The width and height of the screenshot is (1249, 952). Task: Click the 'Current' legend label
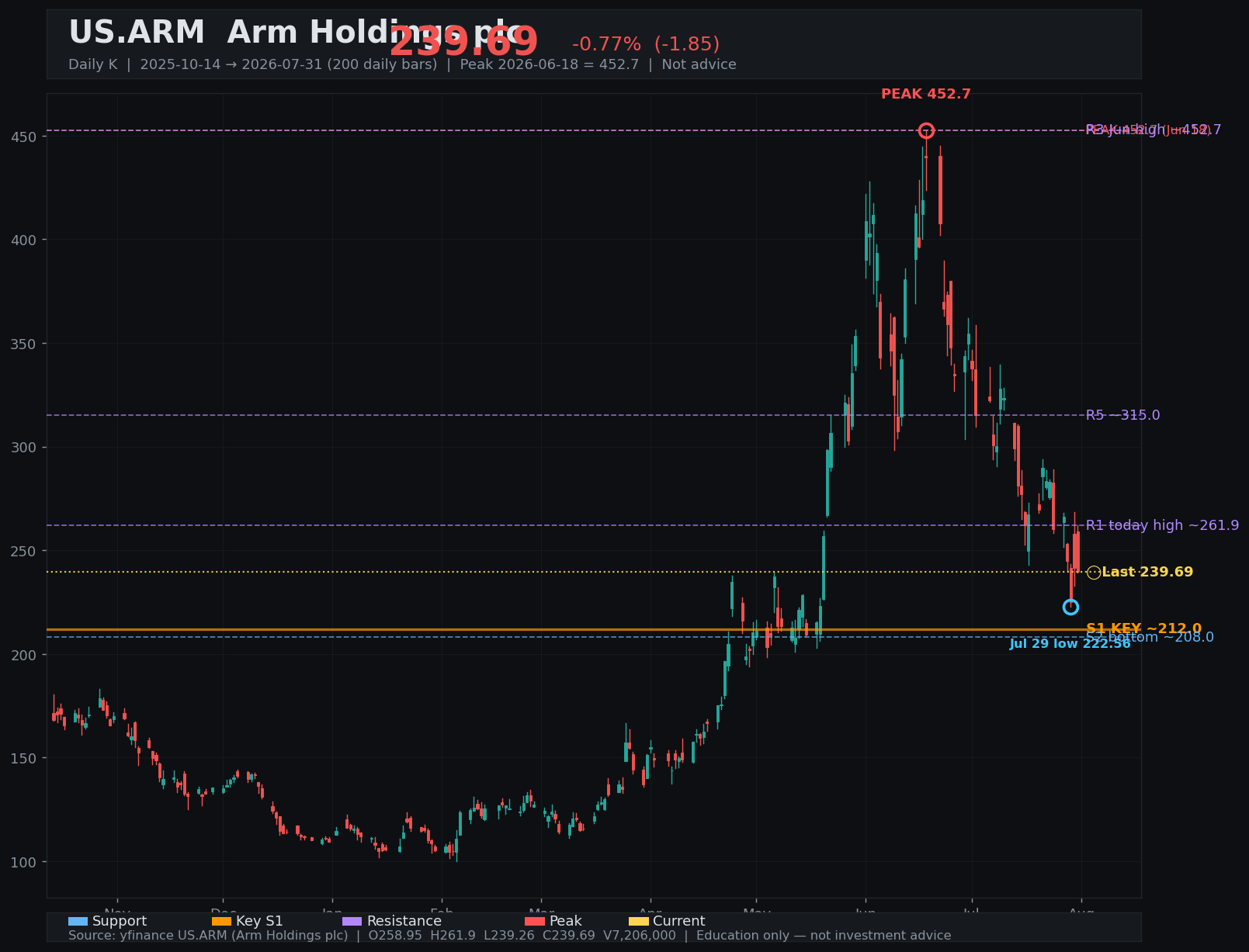tap(679, 922)
